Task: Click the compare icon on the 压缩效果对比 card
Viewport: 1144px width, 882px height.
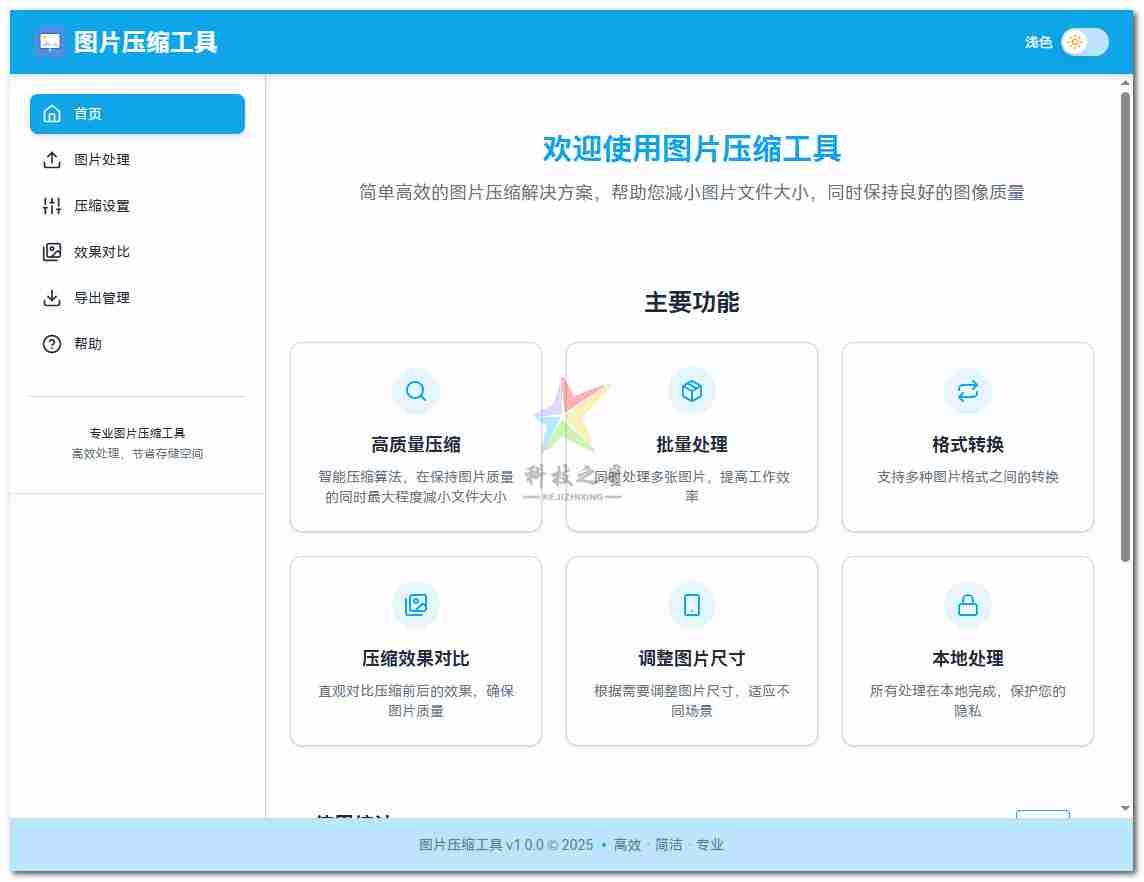Action: click(416, 605)
